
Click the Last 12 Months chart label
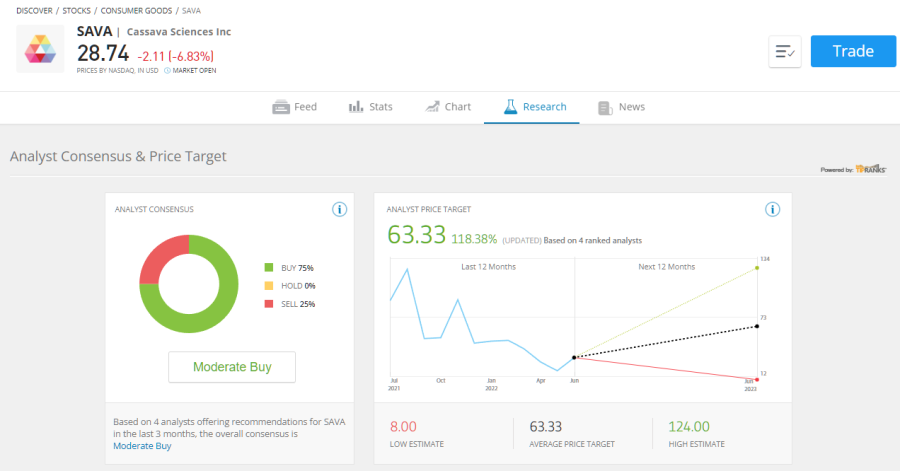tap(488, 267)
